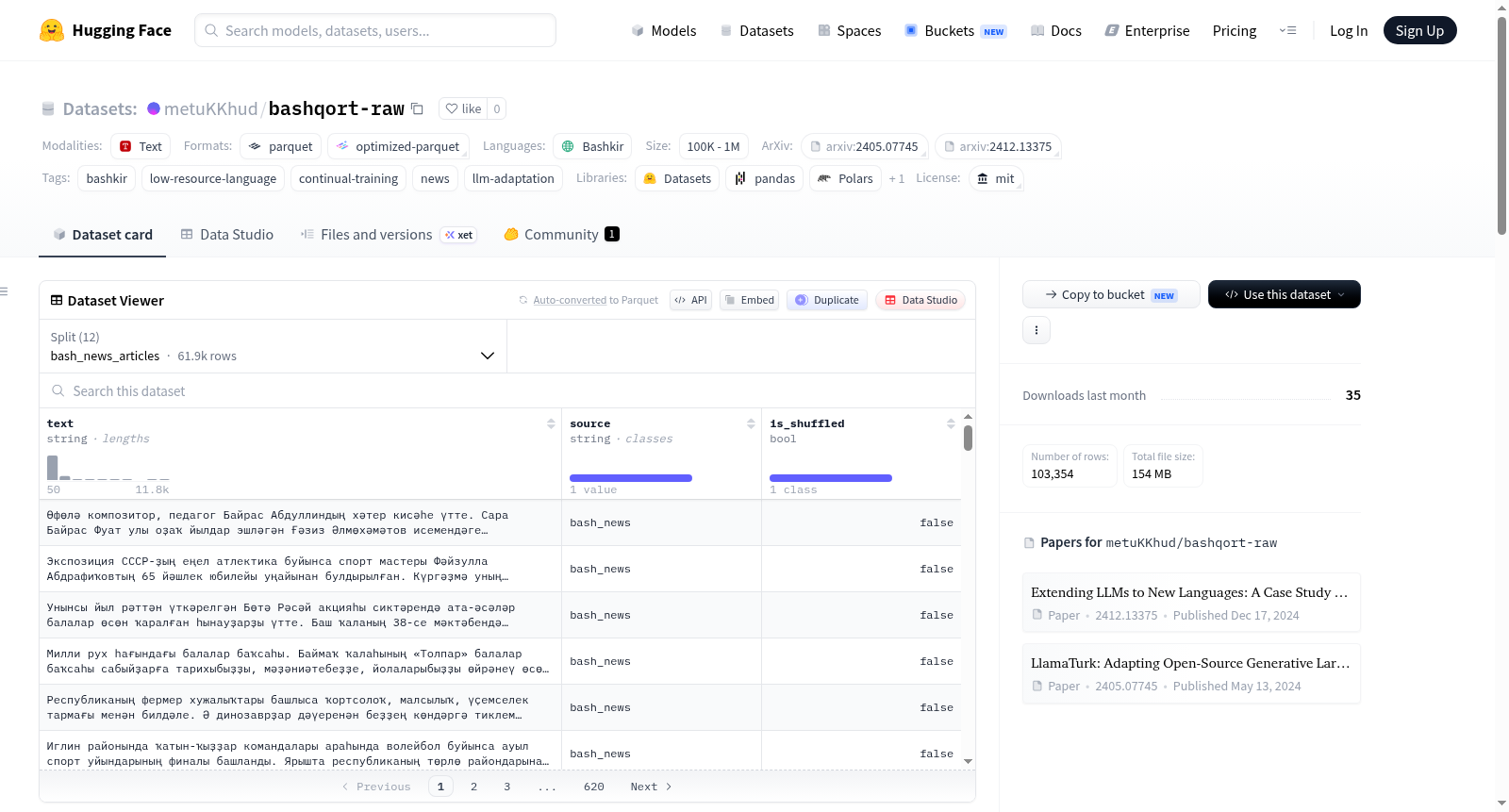Screen dimensions: 1509x812
Task: Open Docs in the top menu
Action: click(1056, 30)
